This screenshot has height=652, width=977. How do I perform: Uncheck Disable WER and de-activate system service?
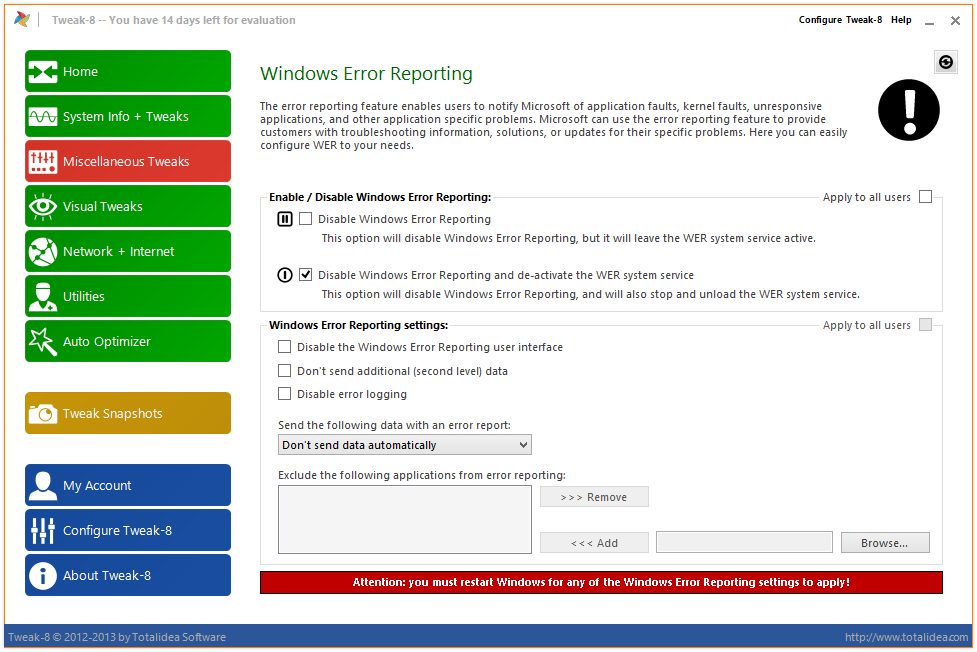[x=305, y=275]
